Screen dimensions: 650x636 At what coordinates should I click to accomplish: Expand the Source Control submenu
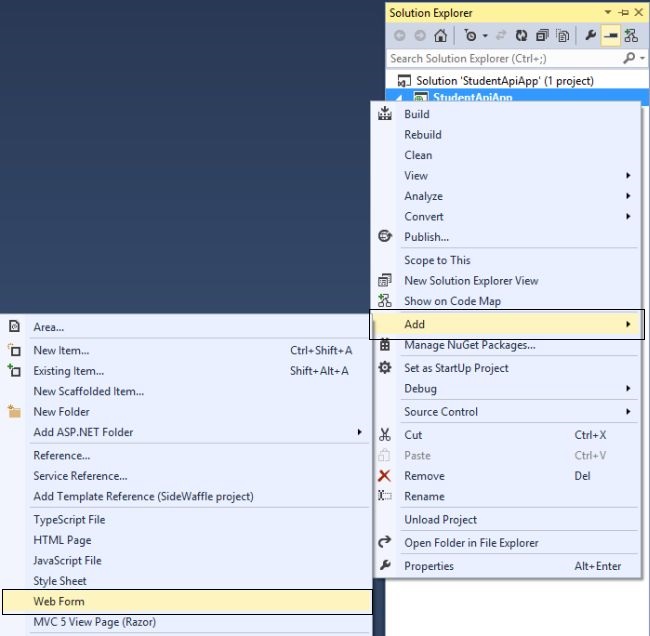pos(506,412)
